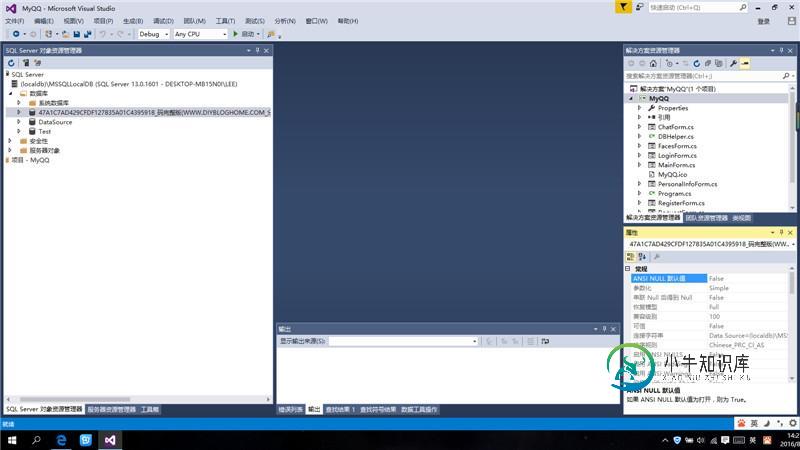Toggle word wrap in the Output panel
This screenshot has height=450, width=800.
point(545,341)
